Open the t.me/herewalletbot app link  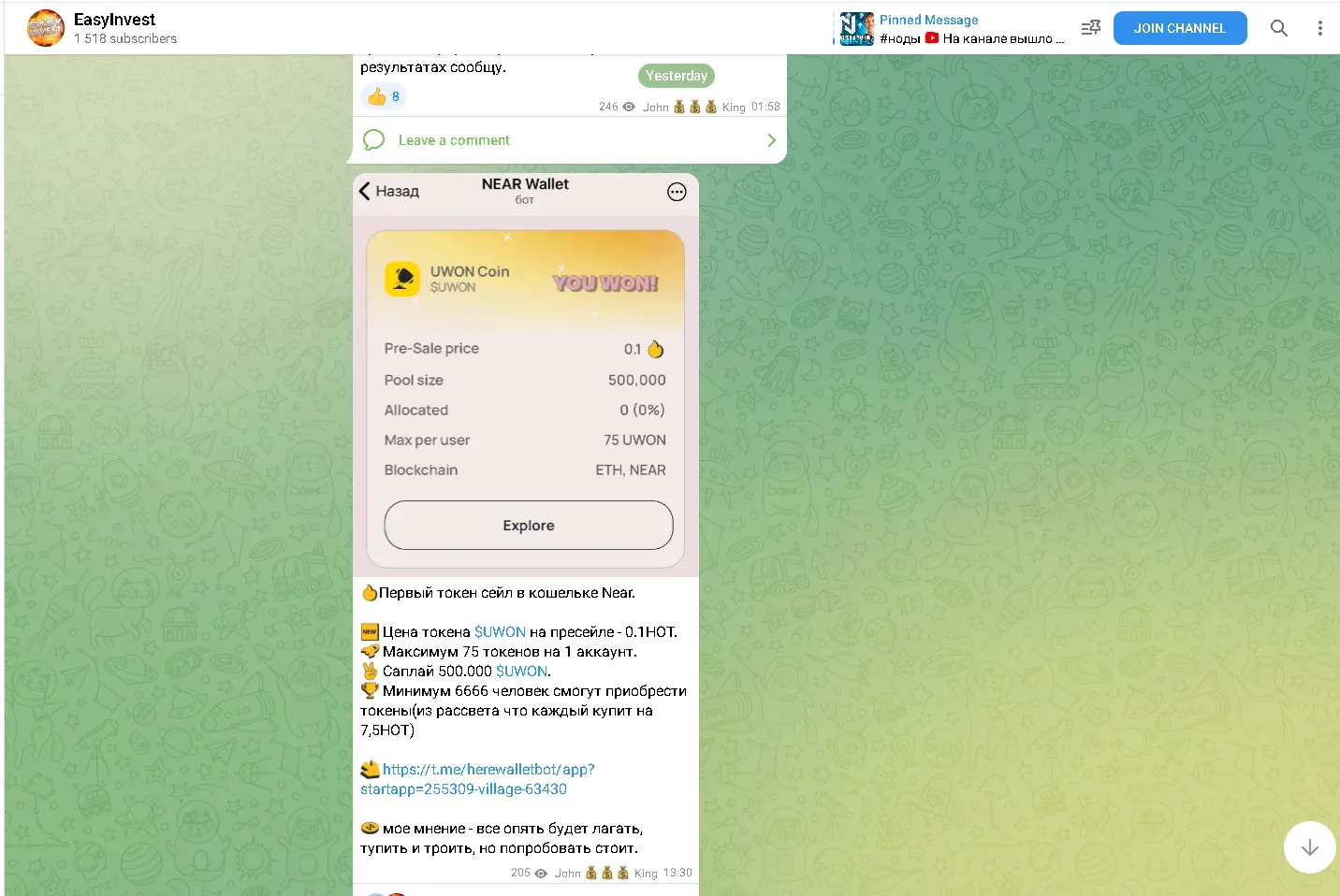tap(477, 779)
